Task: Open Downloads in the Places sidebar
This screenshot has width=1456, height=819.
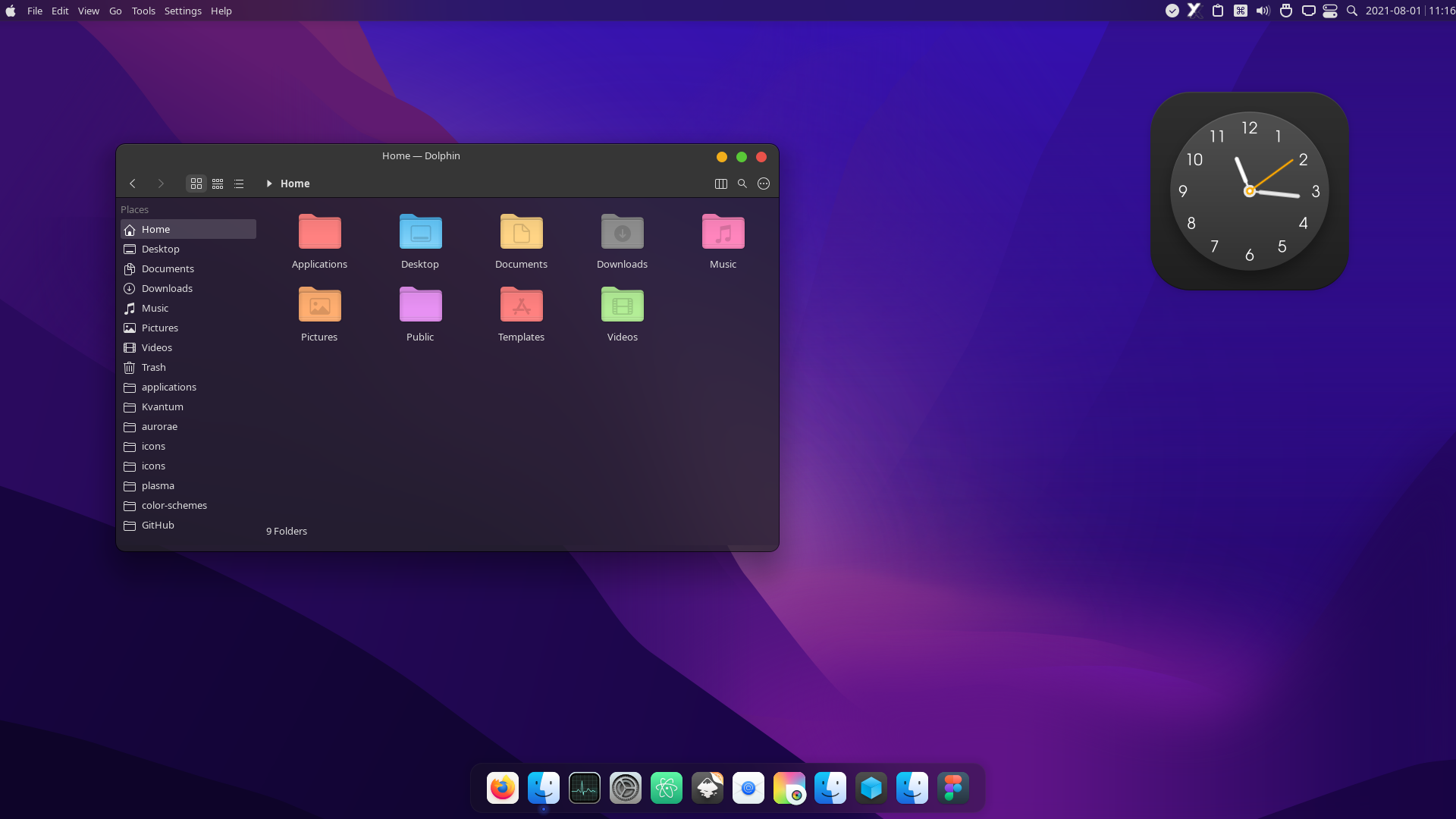Action: click(x=188, y=288)
